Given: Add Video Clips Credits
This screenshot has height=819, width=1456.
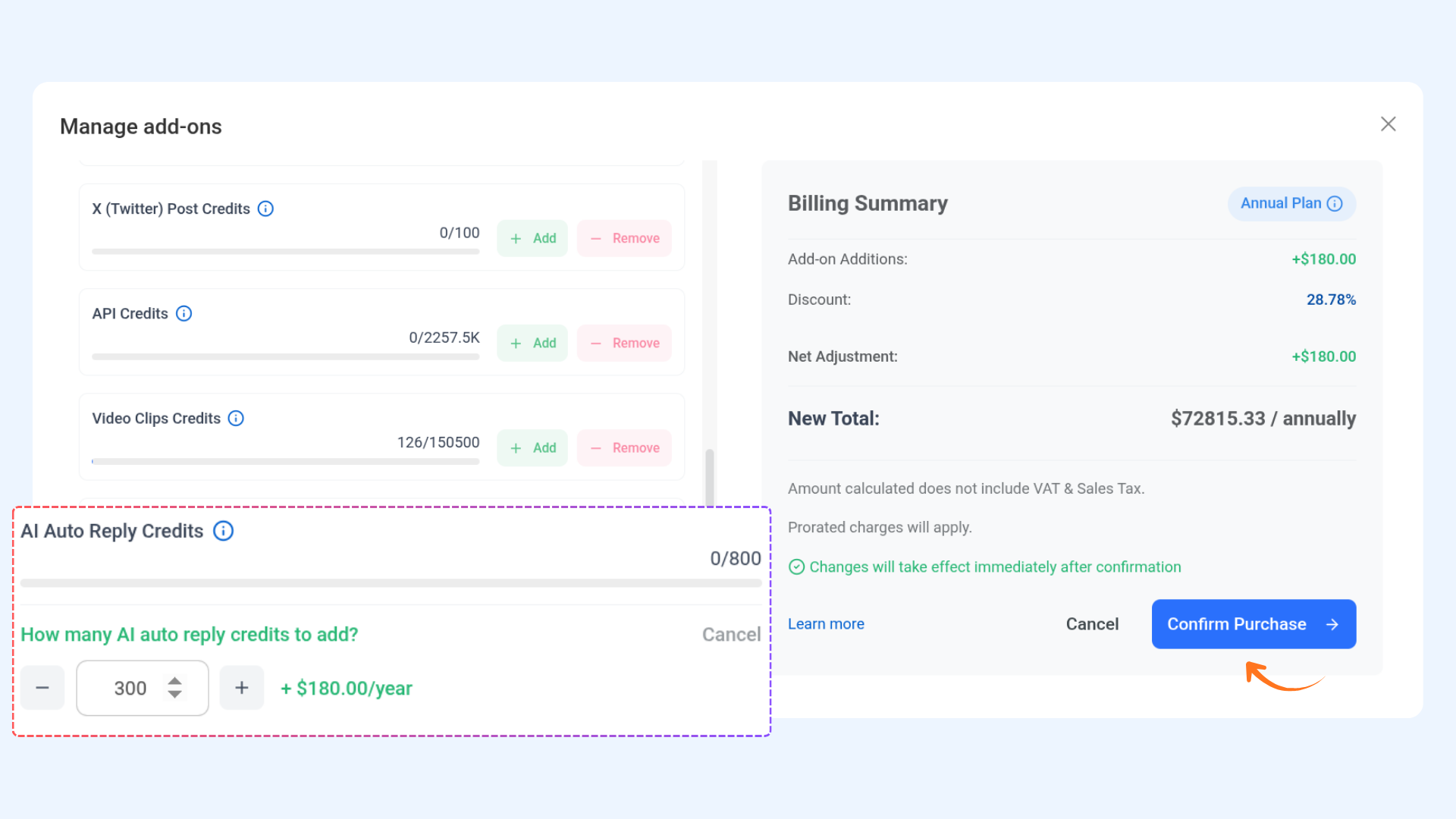Looking at the screenshot, I should [532, 447].
